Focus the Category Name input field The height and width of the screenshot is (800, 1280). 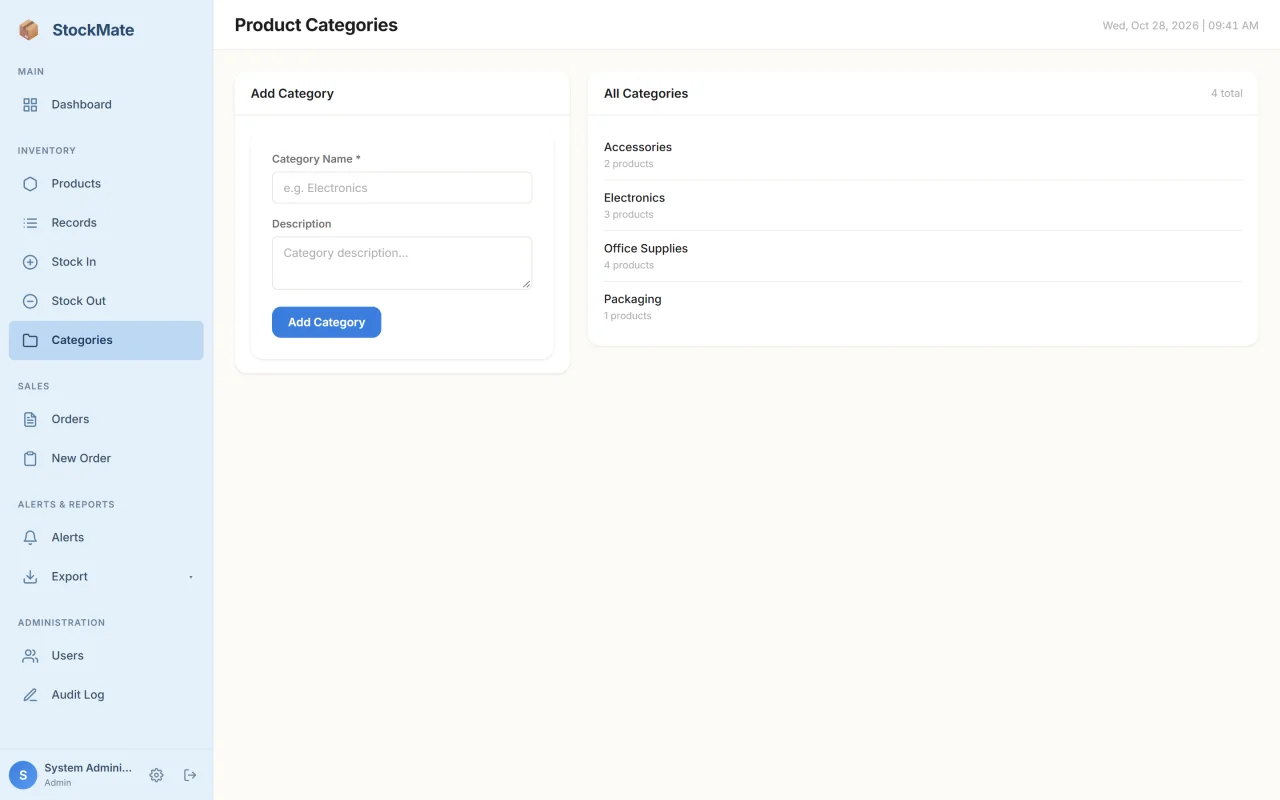pos(402,188)
